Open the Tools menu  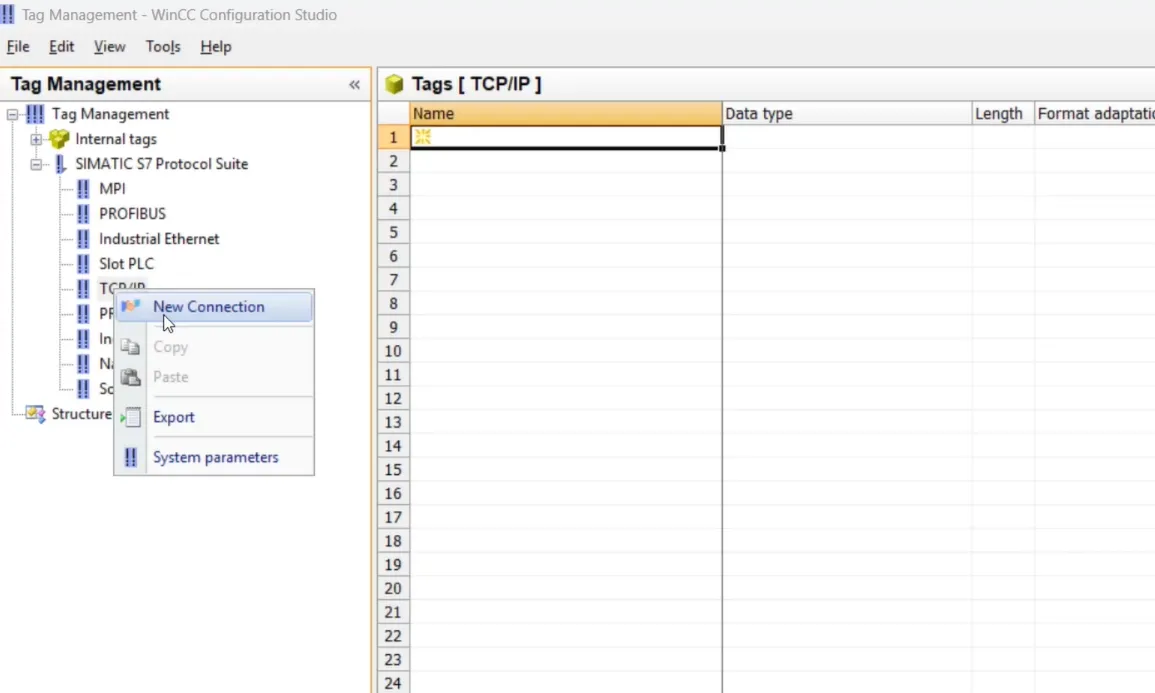pos(163,46)
